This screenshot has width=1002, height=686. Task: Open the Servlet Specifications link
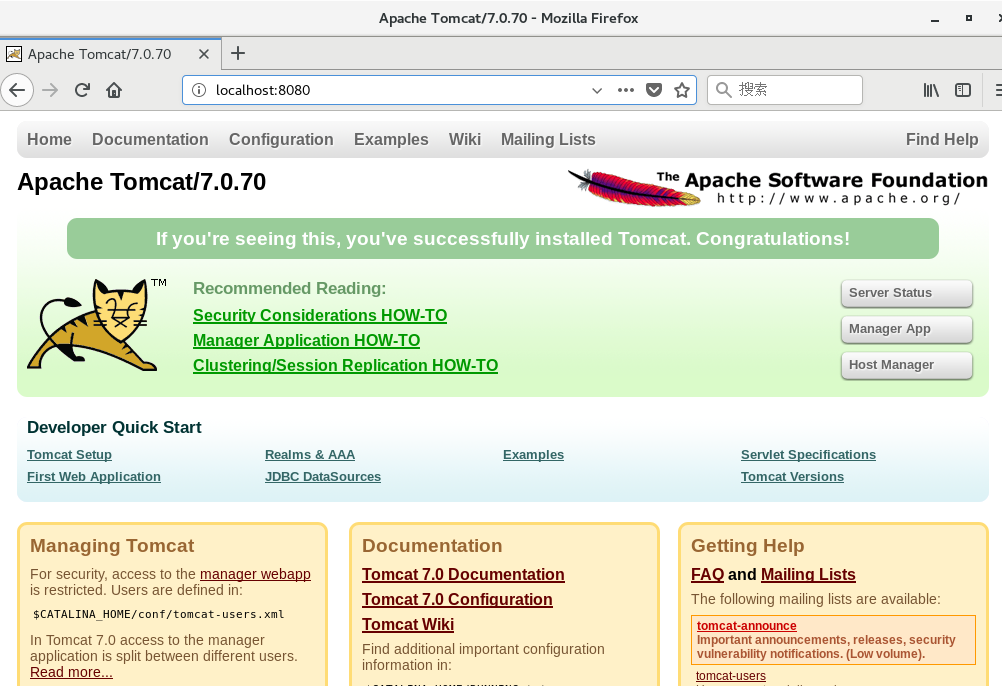tap(808, 454)
